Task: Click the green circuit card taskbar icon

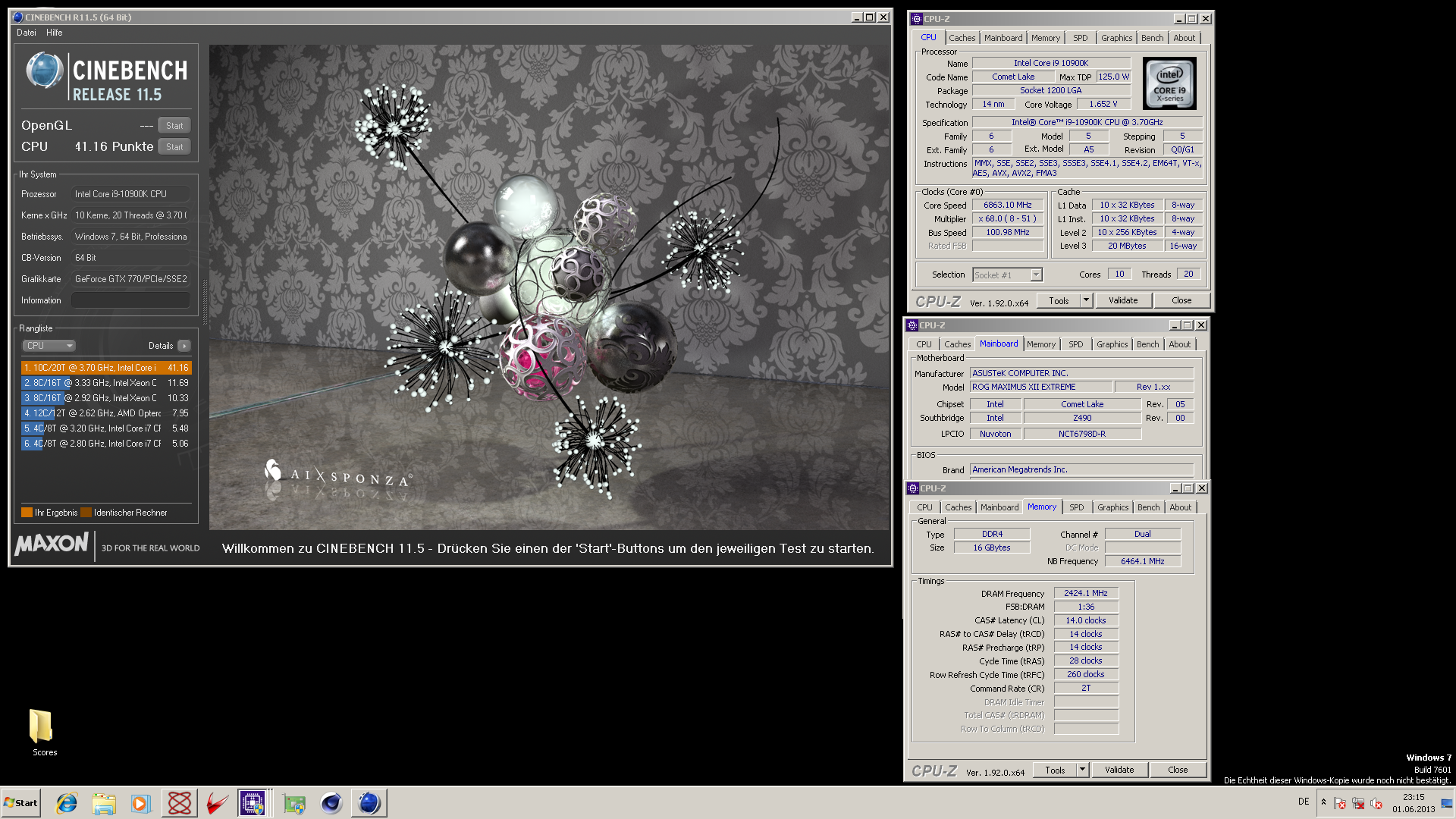Action: (x=293, y=803)
